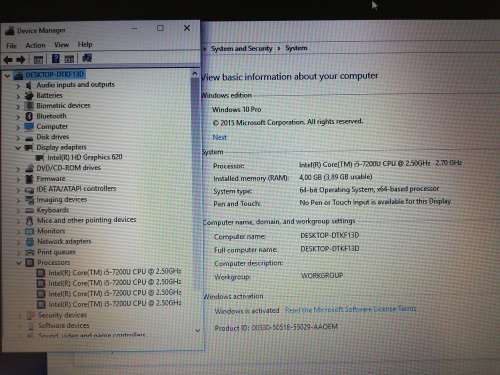Click the Keyboards category icon

pos(29,210)
